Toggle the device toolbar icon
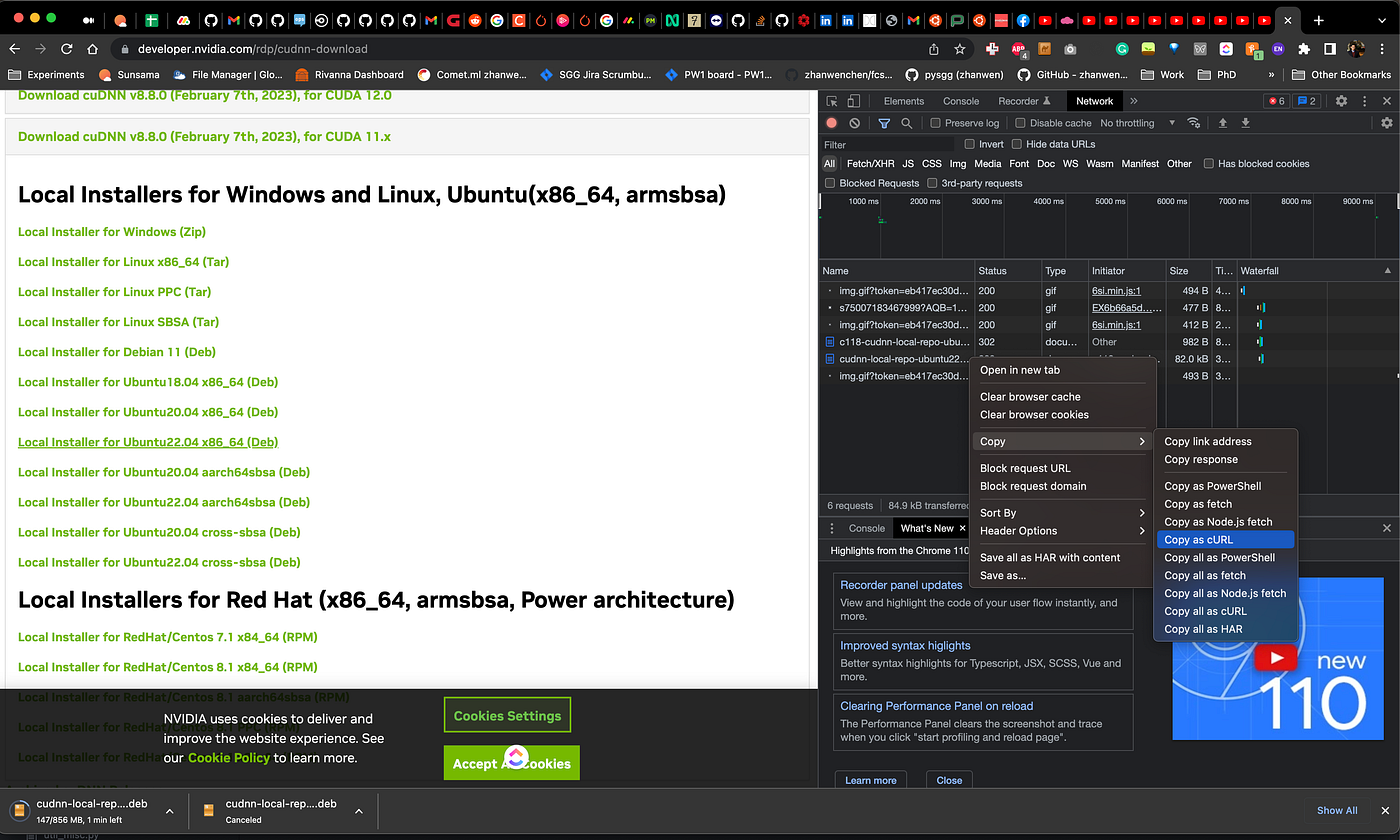Screen dimensions: 1400x840 (853, 101)
